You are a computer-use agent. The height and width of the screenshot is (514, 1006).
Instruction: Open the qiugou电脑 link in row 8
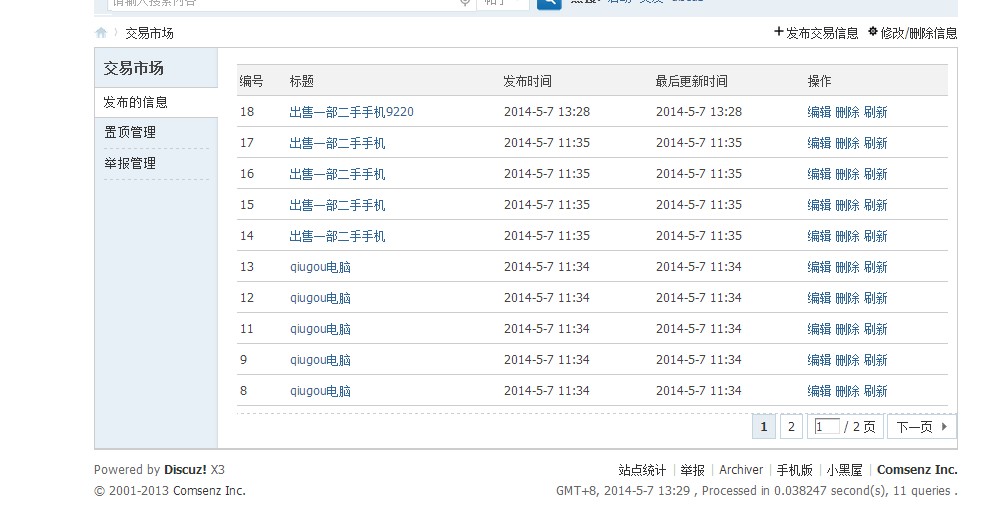click(x=320, y=391)
